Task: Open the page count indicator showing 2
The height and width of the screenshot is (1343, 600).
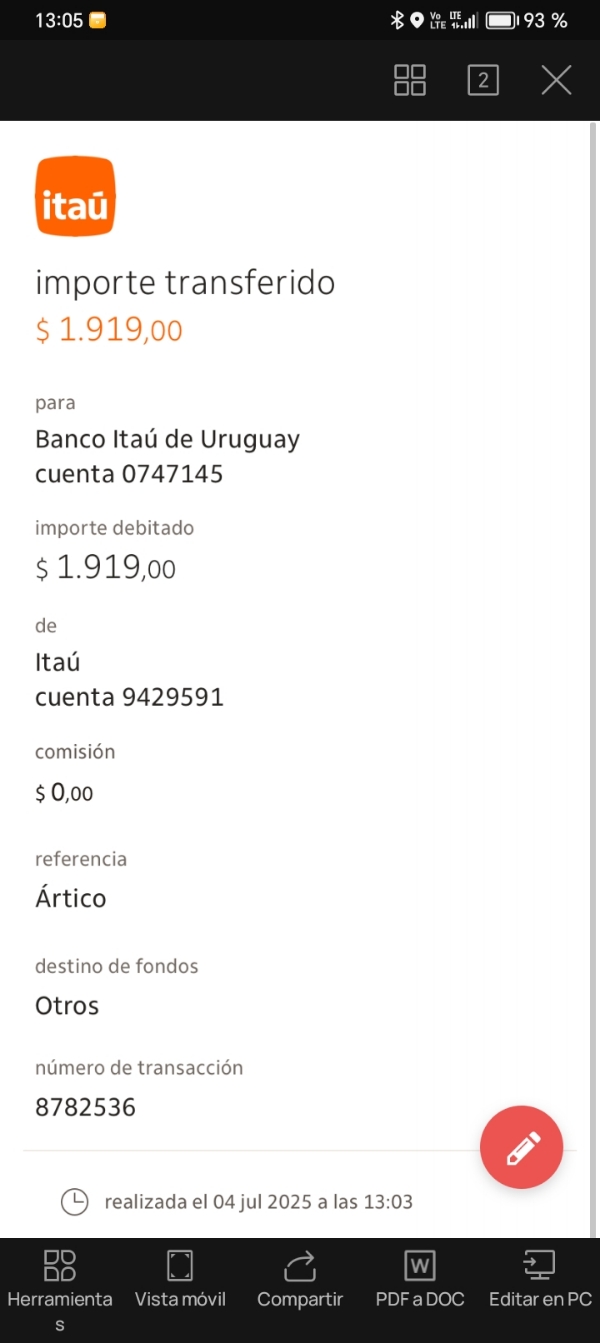Action: pyautogui.click(x=483, y=80)
